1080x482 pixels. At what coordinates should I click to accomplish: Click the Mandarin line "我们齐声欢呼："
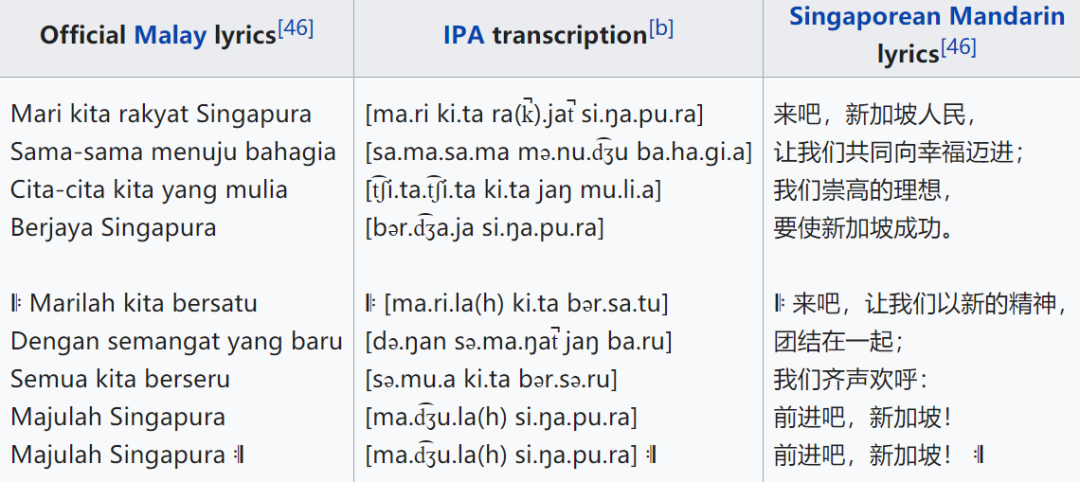(851, 379)
